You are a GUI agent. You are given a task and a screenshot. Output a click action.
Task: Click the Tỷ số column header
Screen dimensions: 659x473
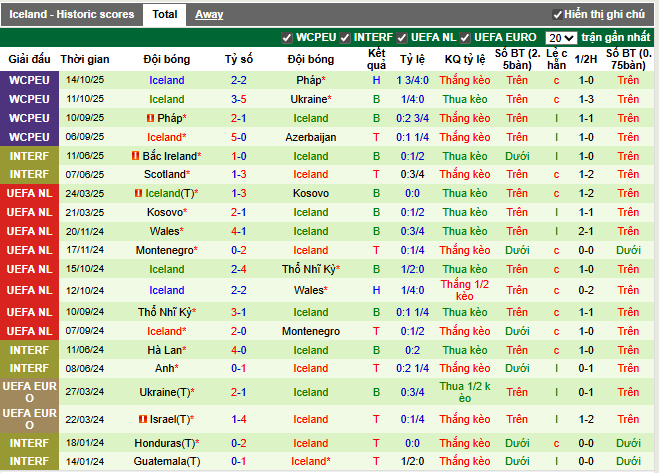pos(239,59)
